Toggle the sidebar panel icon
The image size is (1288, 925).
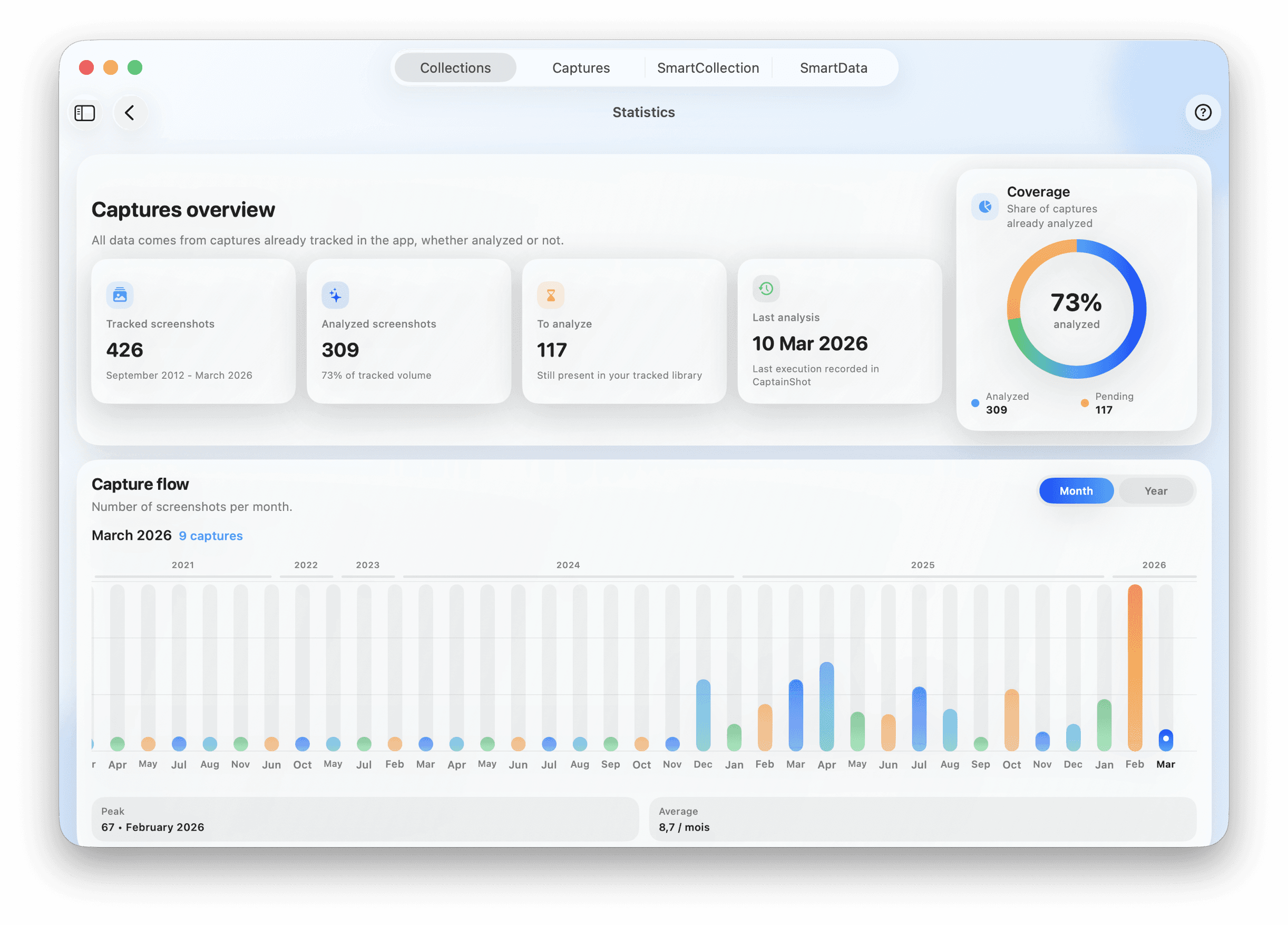tap(85, 113)
